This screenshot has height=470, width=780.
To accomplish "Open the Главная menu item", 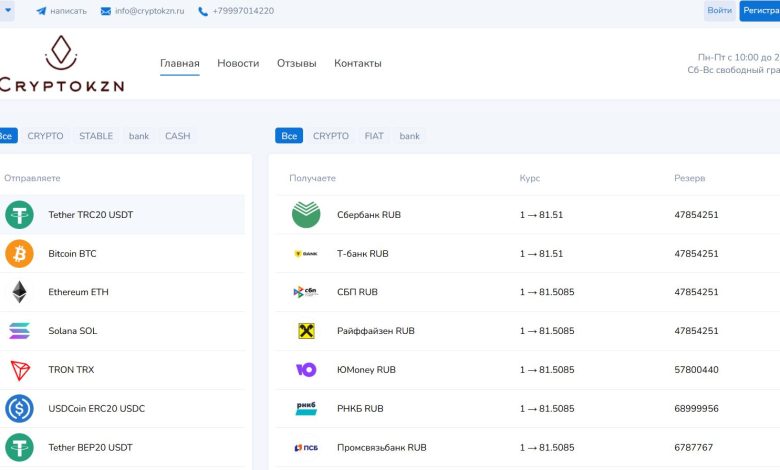I will point(180,63).
